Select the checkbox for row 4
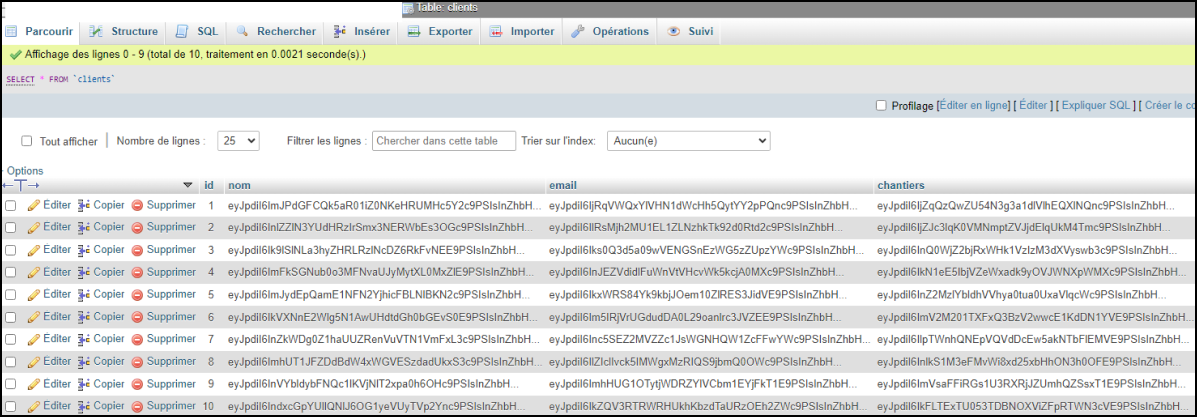 pos(10,272)
